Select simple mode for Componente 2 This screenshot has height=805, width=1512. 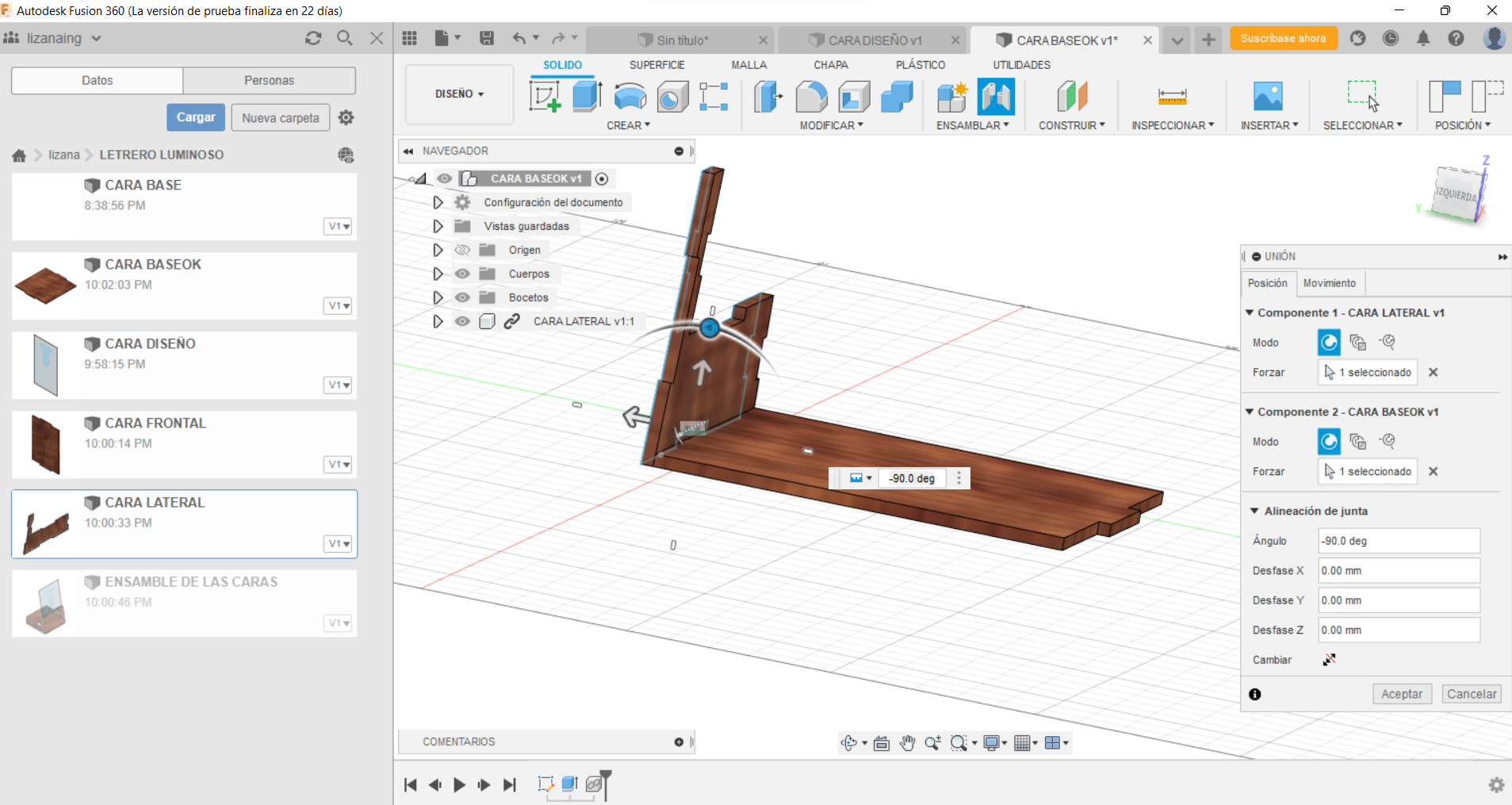[1330, 442]
